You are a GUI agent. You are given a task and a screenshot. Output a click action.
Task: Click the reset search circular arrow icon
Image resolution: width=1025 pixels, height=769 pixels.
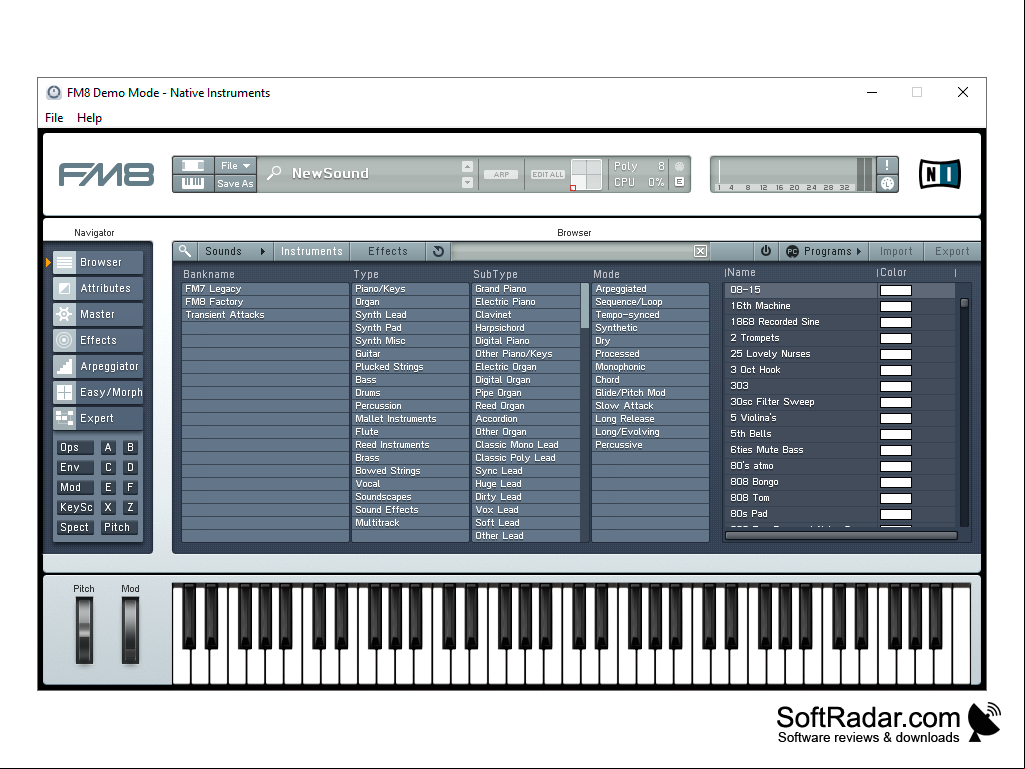tap(438, 251)
